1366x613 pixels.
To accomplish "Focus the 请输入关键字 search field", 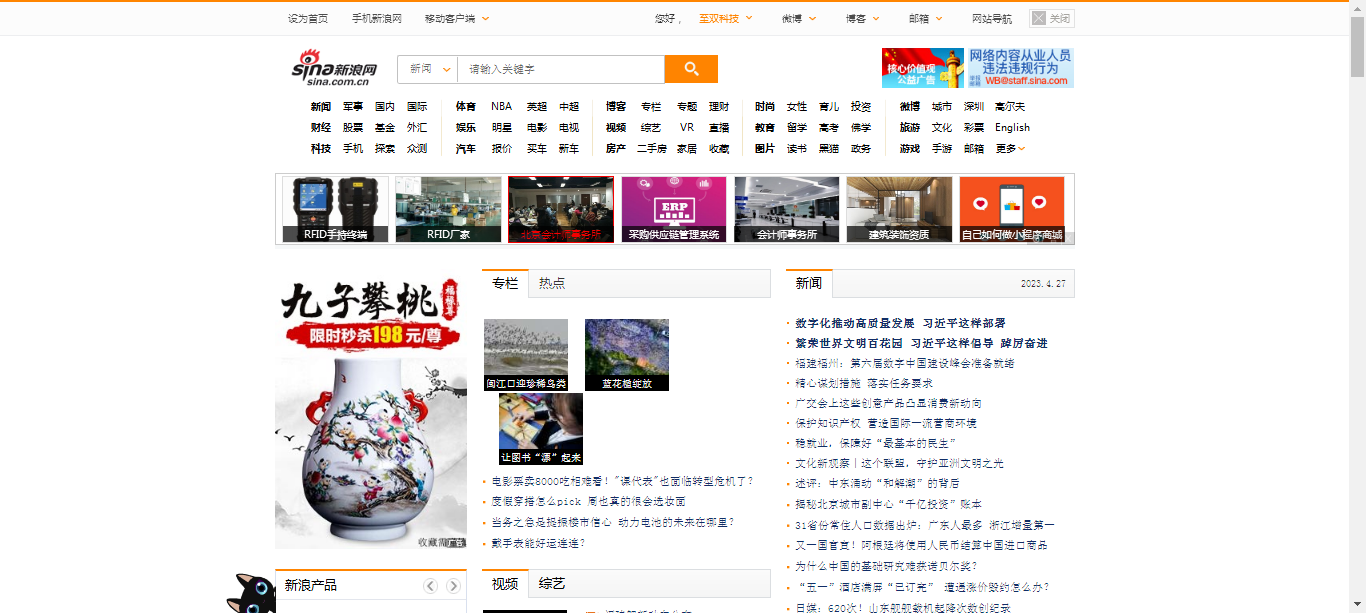I will (561, 69).
